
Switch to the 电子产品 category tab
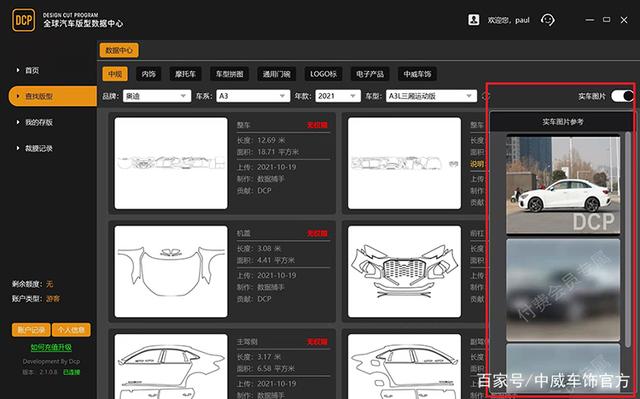point(370,74)
